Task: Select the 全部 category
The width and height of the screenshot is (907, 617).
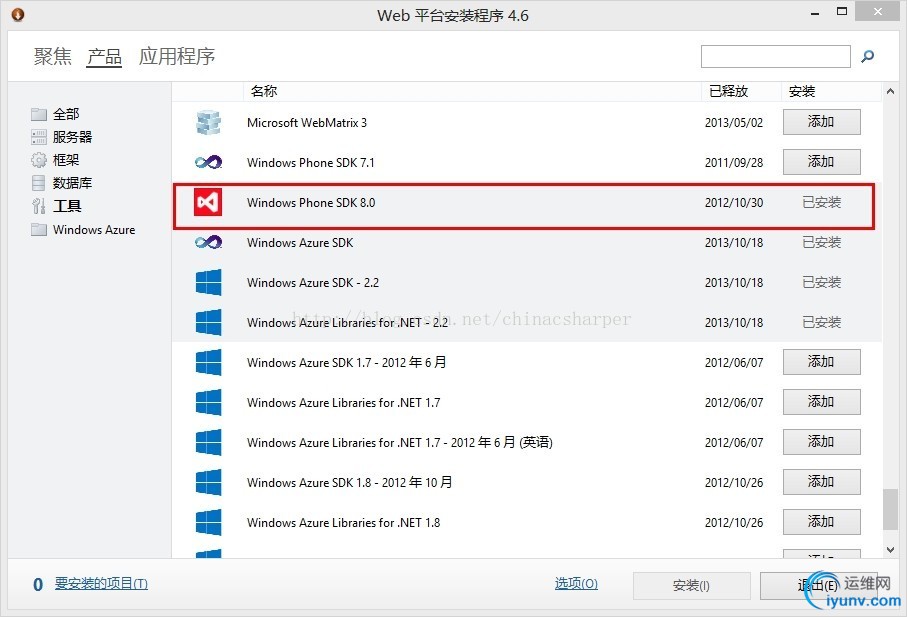Action: pyautogui.click(x=66, y=114)
